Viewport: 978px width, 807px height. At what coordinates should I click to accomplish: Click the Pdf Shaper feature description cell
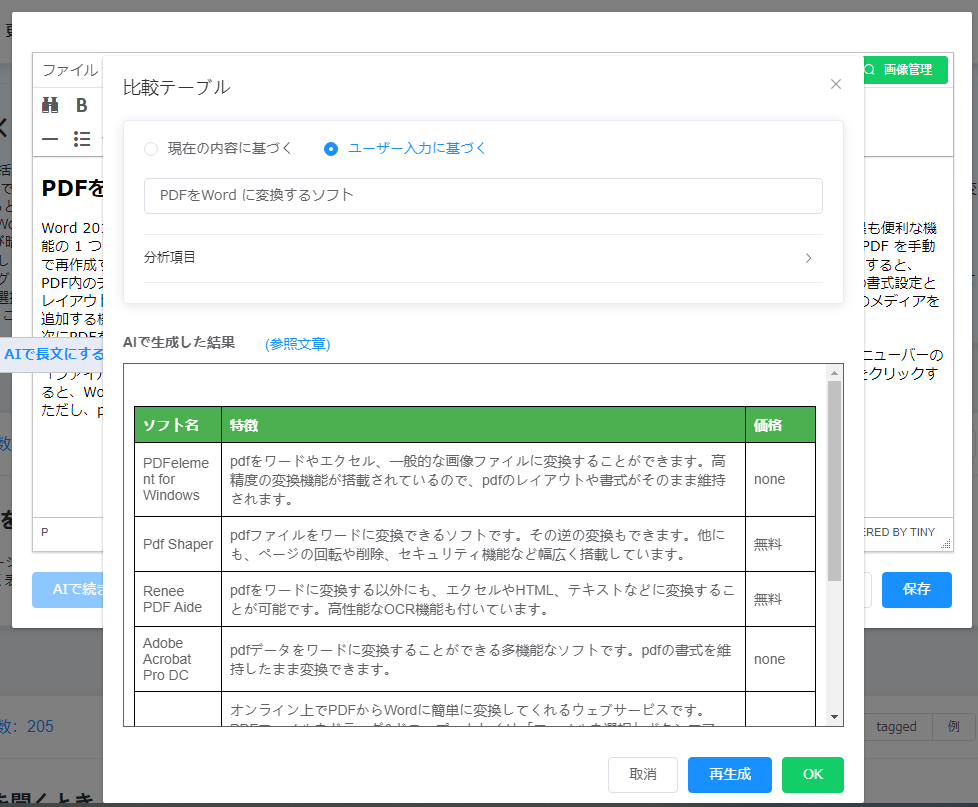tap(483, 544)
